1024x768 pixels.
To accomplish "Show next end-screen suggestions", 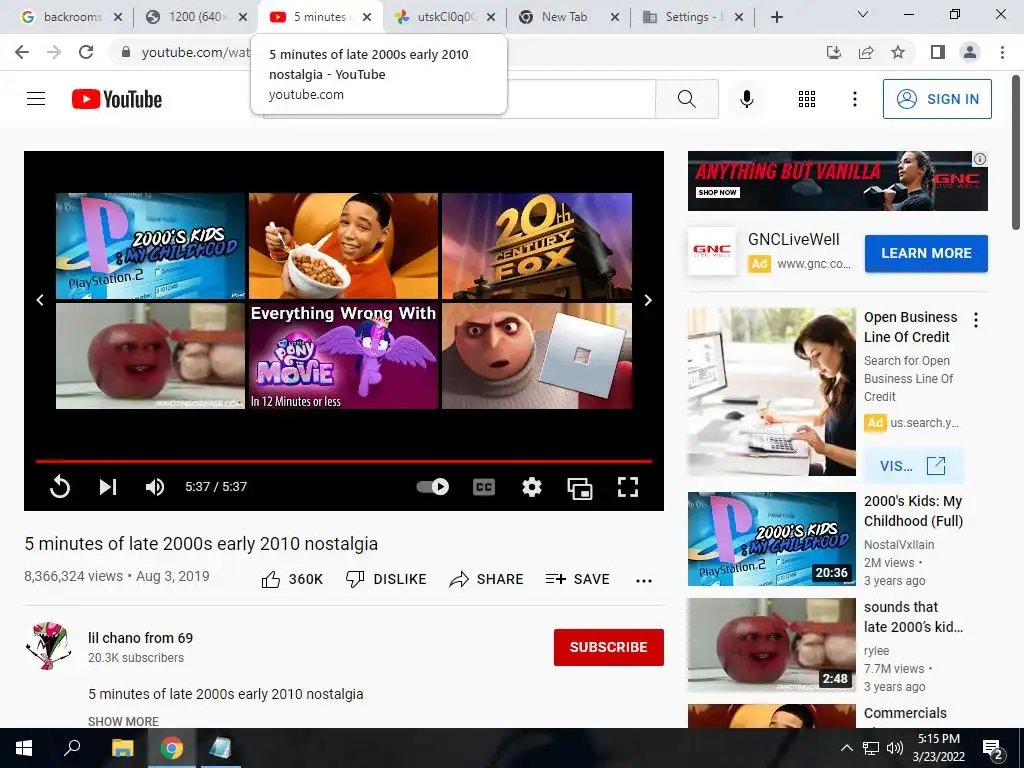I will (648, 300).
